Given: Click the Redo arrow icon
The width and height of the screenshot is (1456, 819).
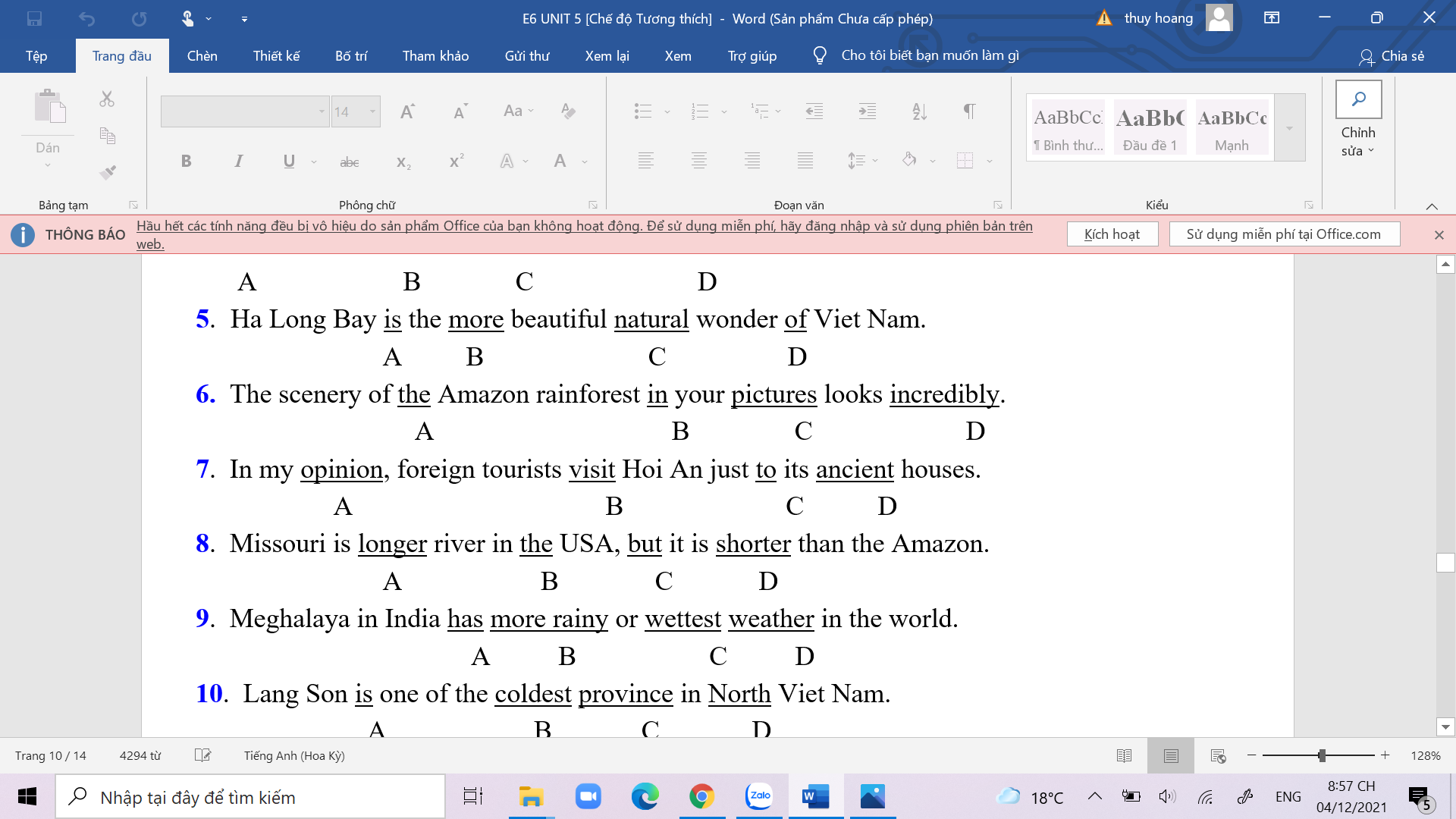Looking at the screenshot, I should (139, 18).
